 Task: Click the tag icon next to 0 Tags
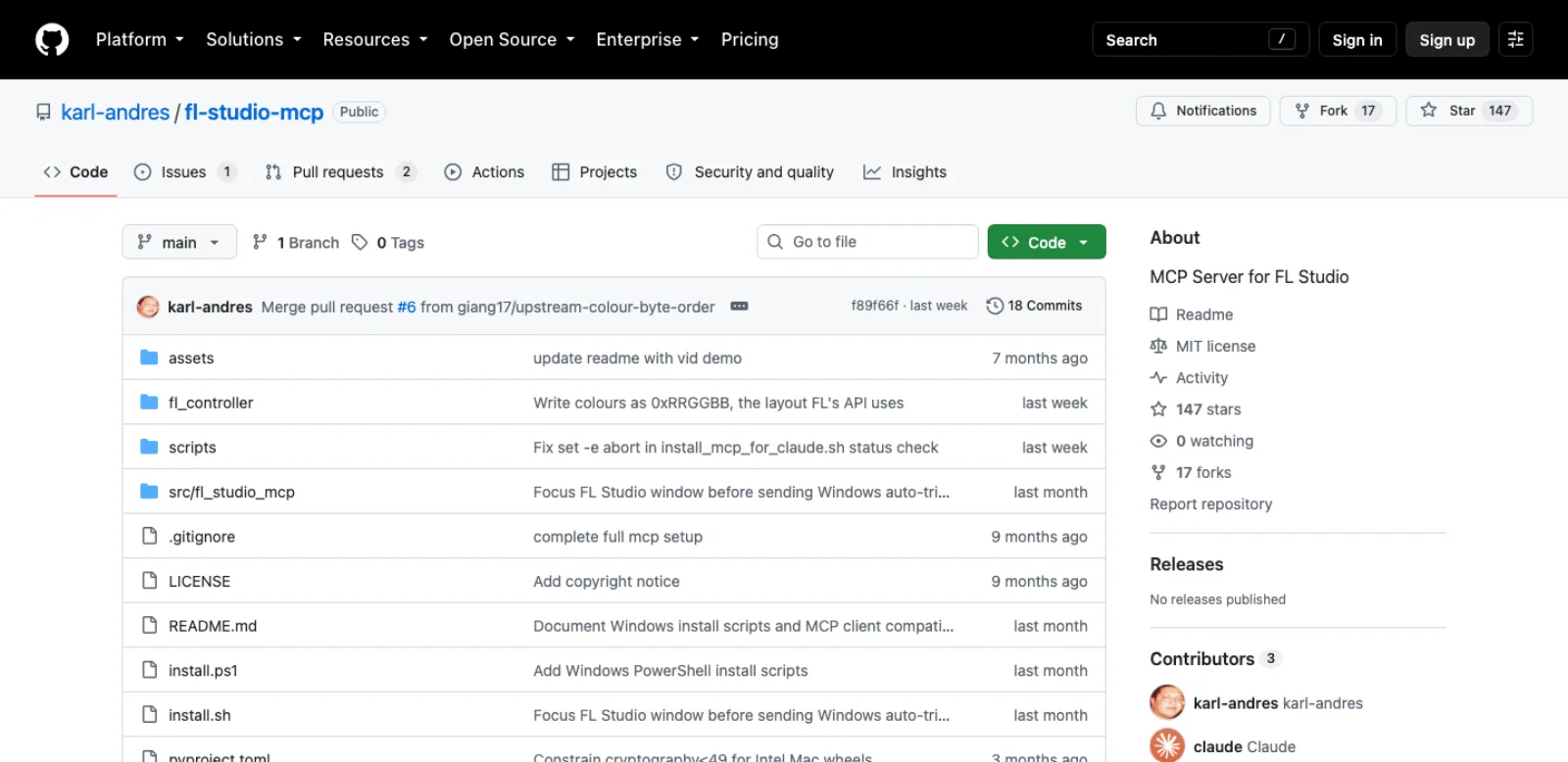[x=360, y=242]
